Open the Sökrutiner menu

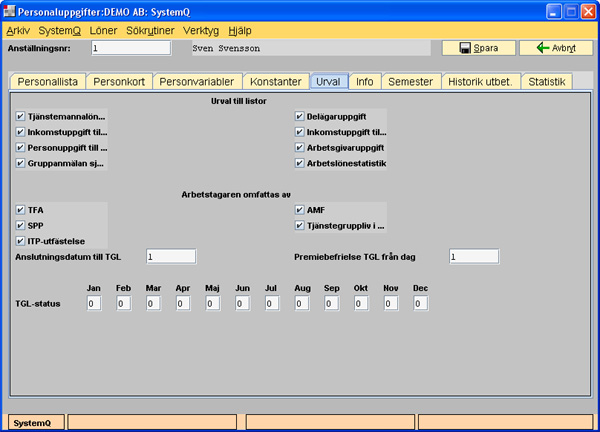pos(152,30)
